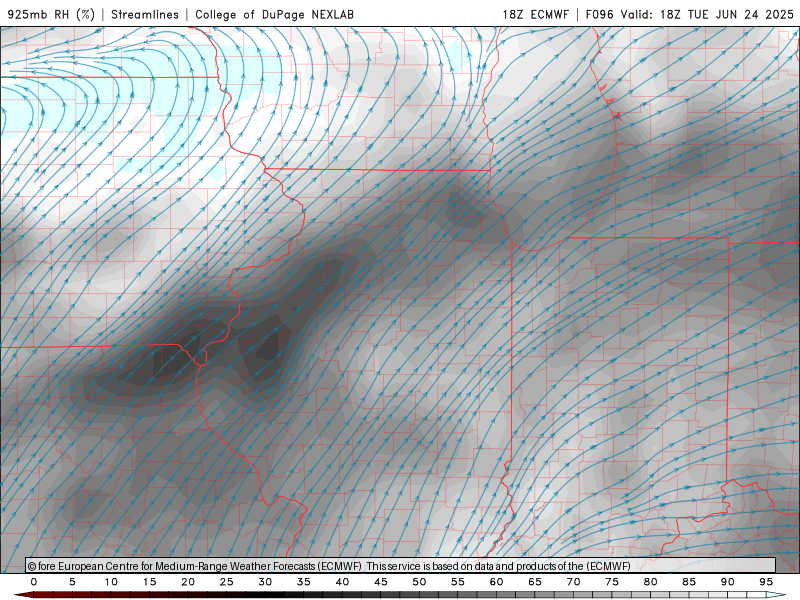This screenshot has height=600, width=800.
Task: Click the legend value "60"
Action: [496, 582]
